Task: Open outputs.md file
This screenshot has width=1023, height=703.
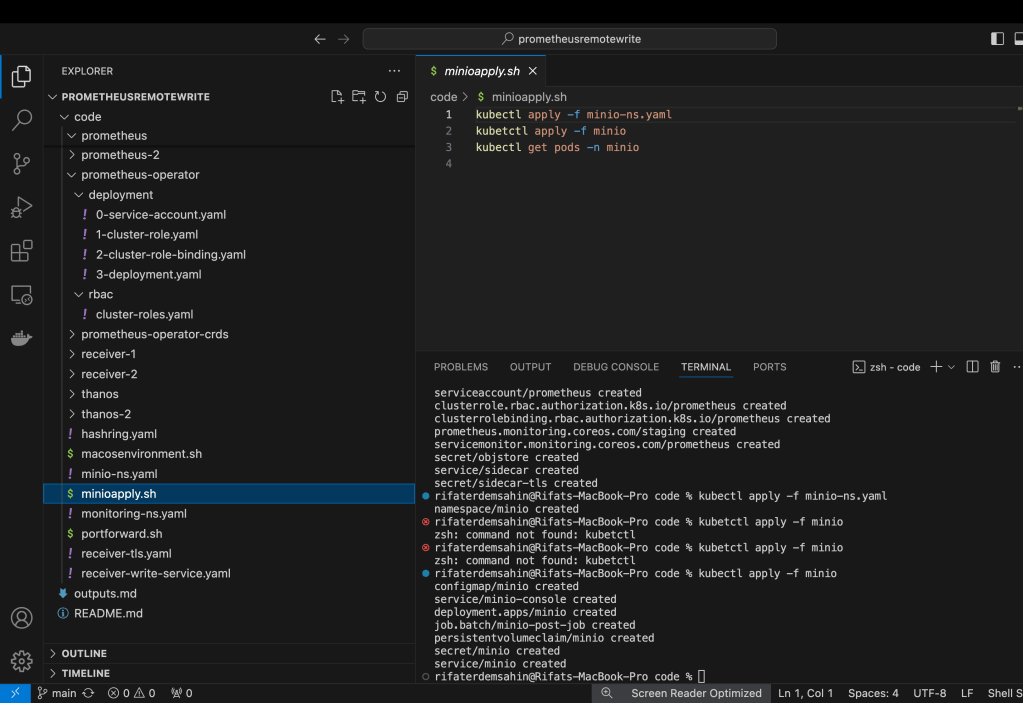Action: pyautogui.click(x=105, y=594)
